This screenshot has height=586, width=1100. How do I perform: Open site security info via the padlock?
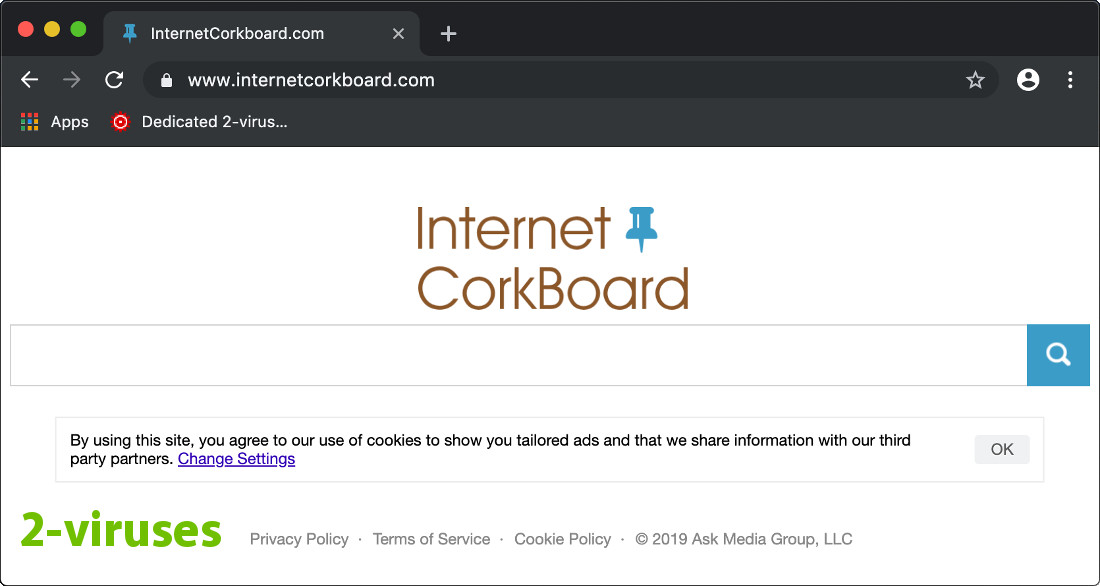(x=166, y=80)
